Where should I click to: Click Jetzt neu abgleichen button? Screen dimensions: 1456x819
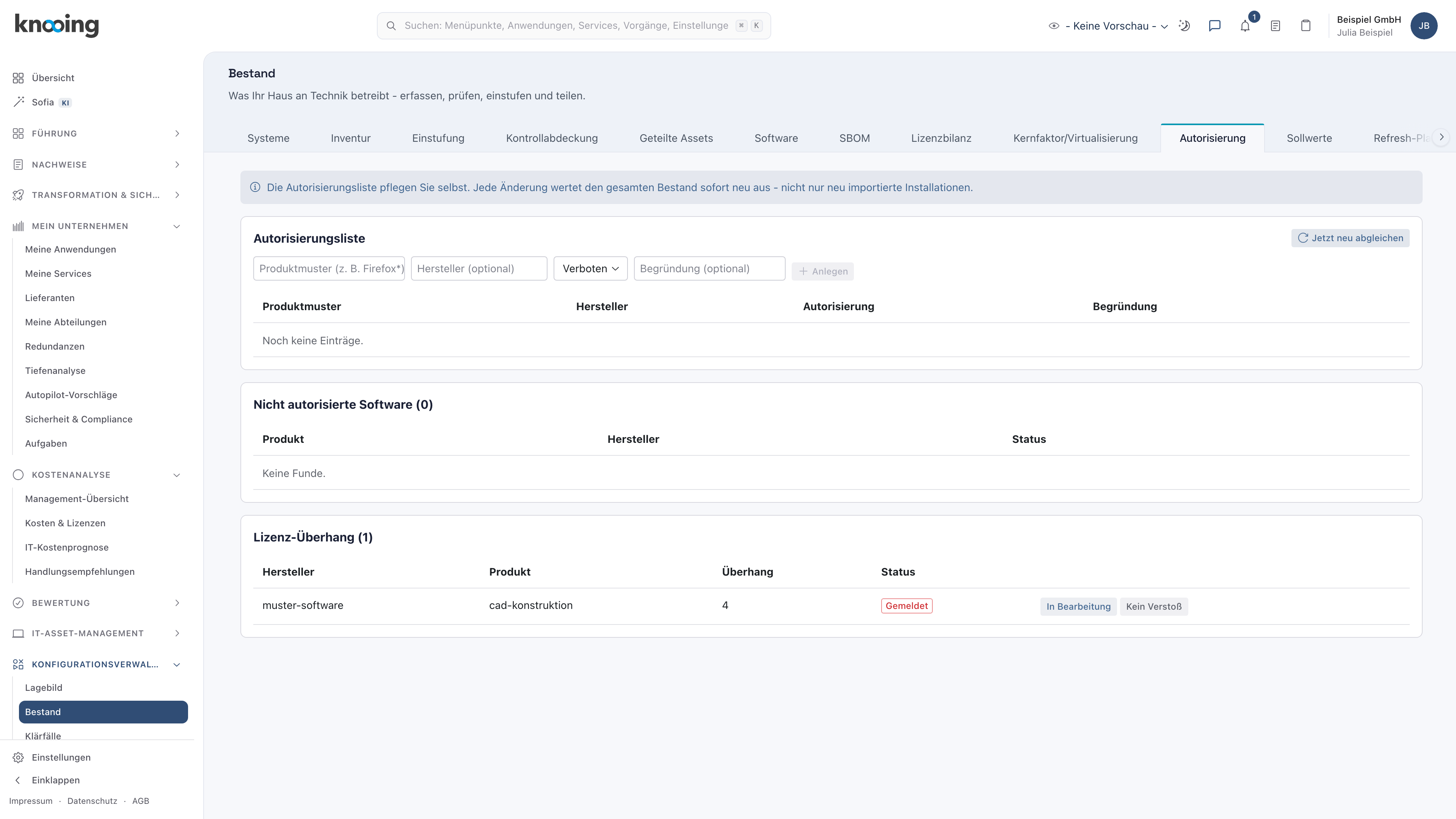(1350, 238)
